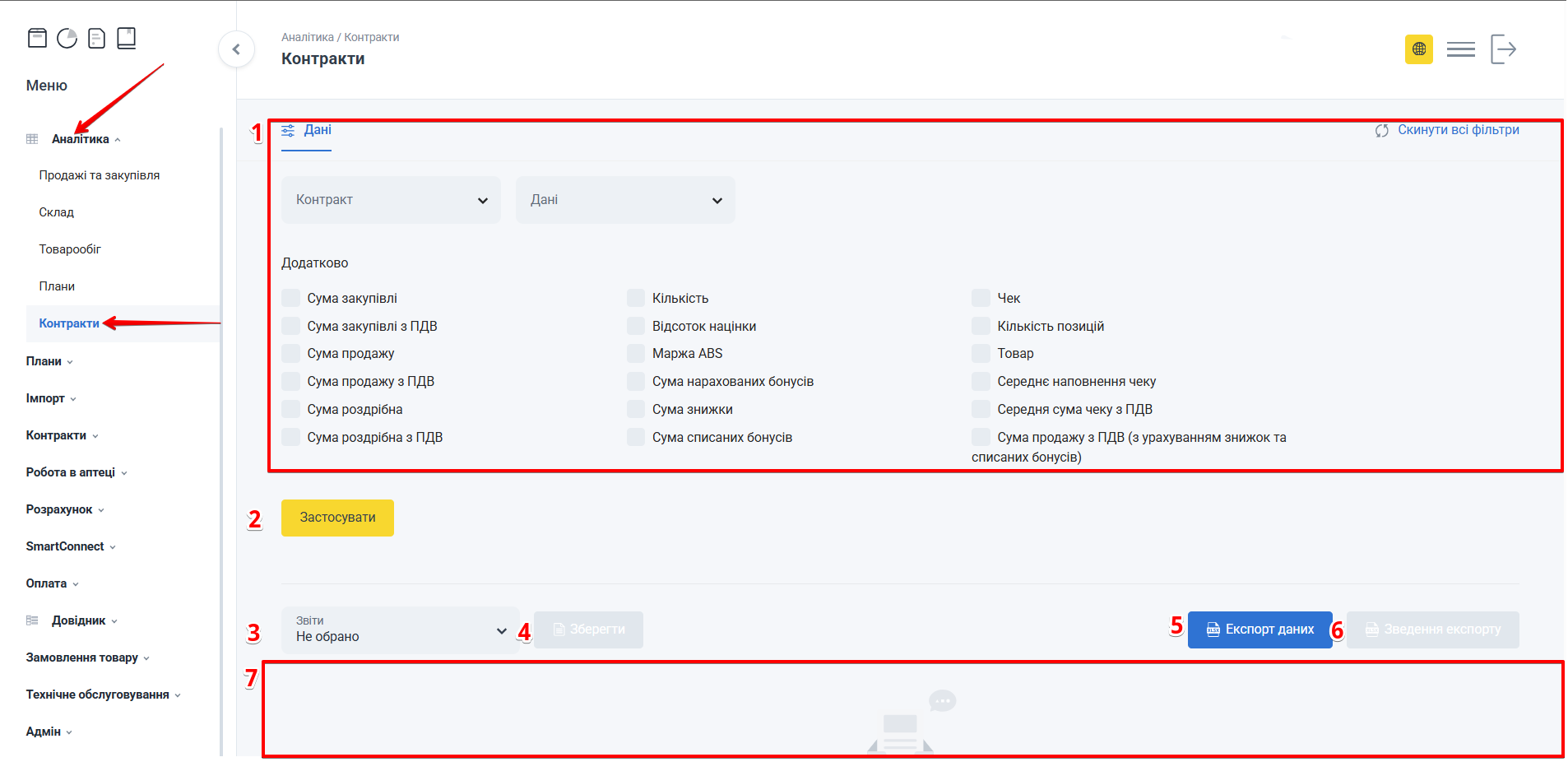This screenshot has width=1568, height=762.
Task: Click the document icon in sidebar top
Action: (x=96, y=38)
